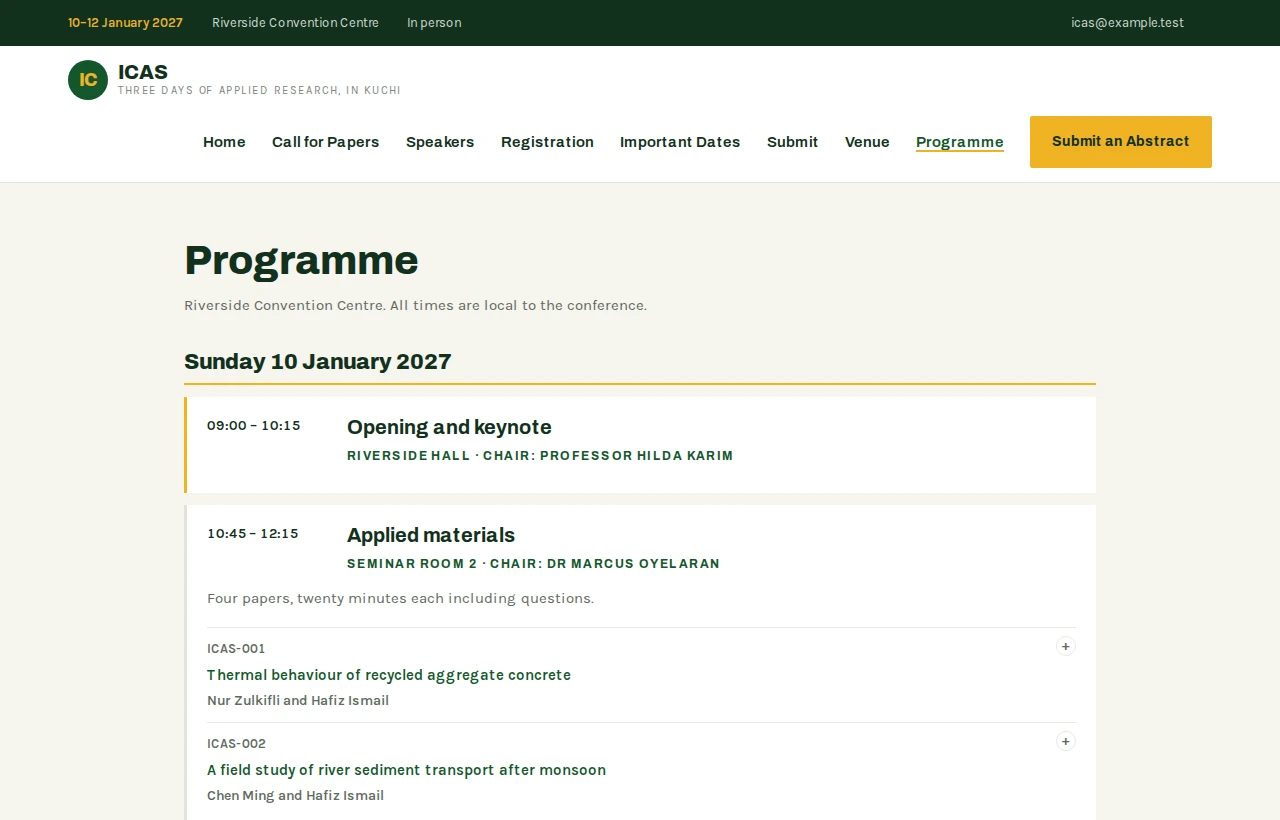Image resolution: width=1280 pixels, height=820 pixels.
Task: Open the Registration nav link
Action: 547,142
